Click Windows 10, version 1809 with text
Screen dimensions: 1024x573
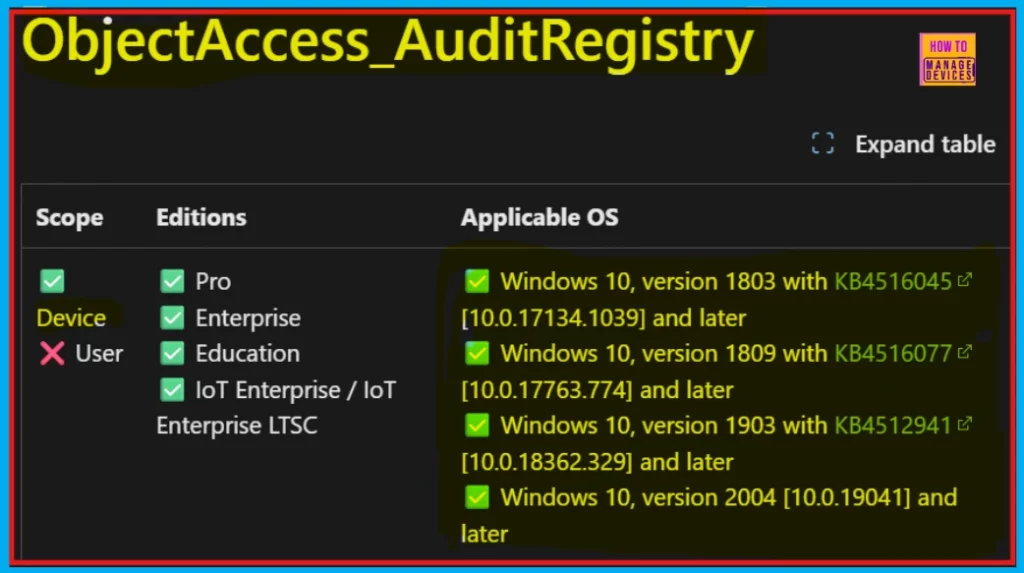click(x=664, y=353)
